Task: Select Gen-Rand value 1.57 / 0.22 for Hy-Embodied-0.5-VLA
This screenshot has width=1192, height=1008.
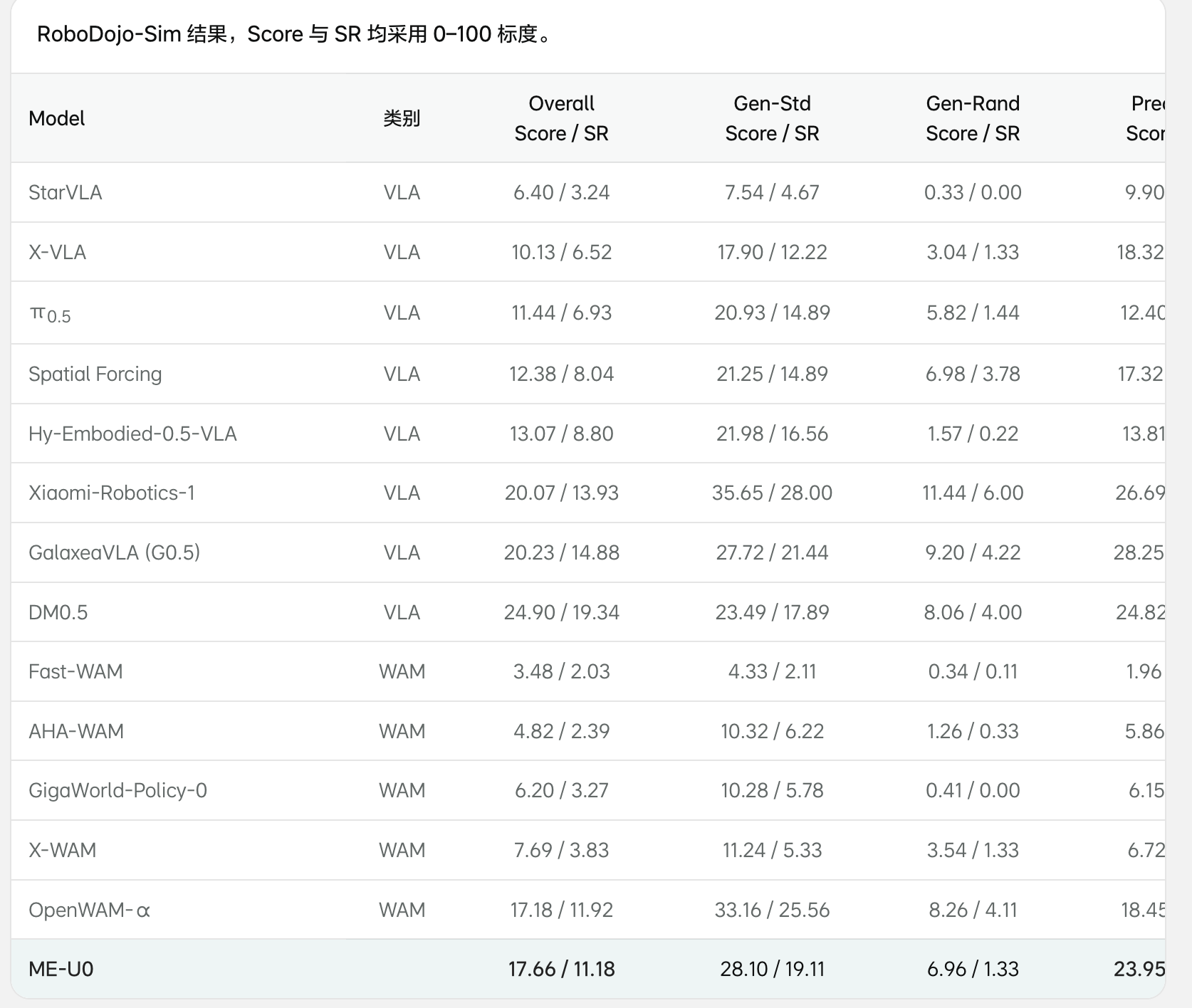Action: (x=973, y=434)
